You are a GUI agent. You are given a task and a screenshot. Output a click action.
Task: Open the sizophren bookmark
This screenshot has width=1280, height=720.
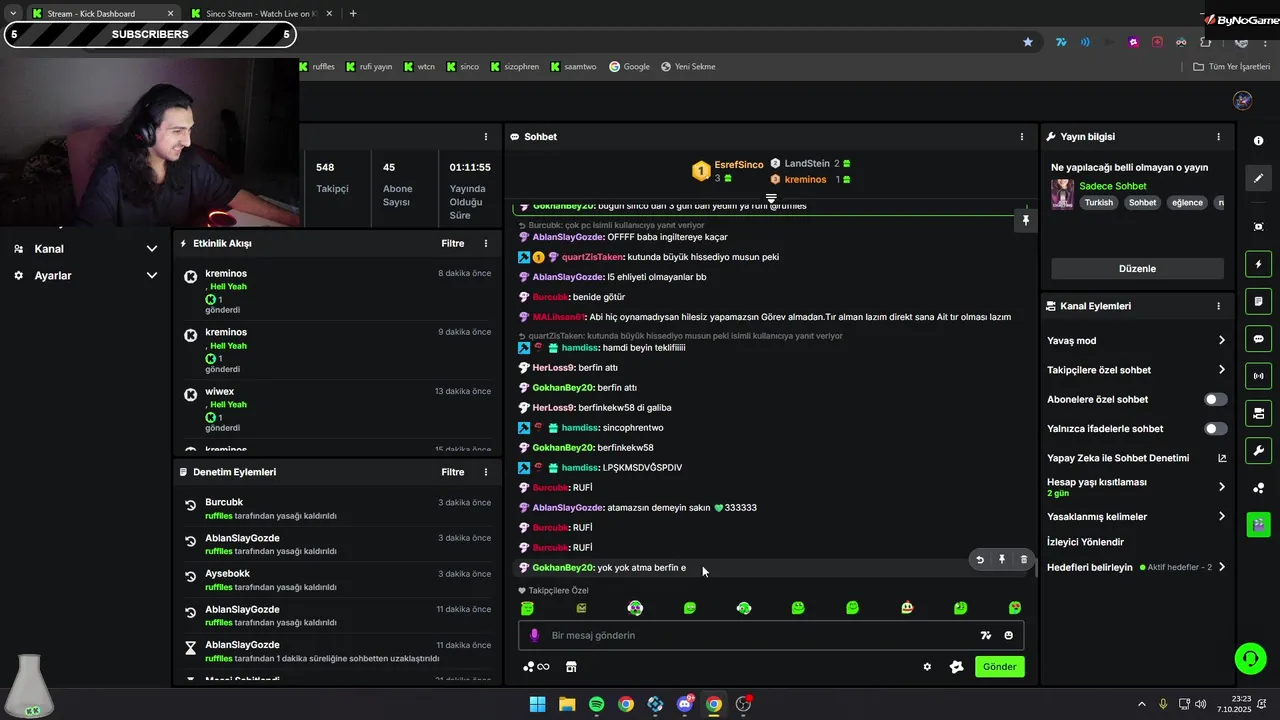click(x=515, y=67)
